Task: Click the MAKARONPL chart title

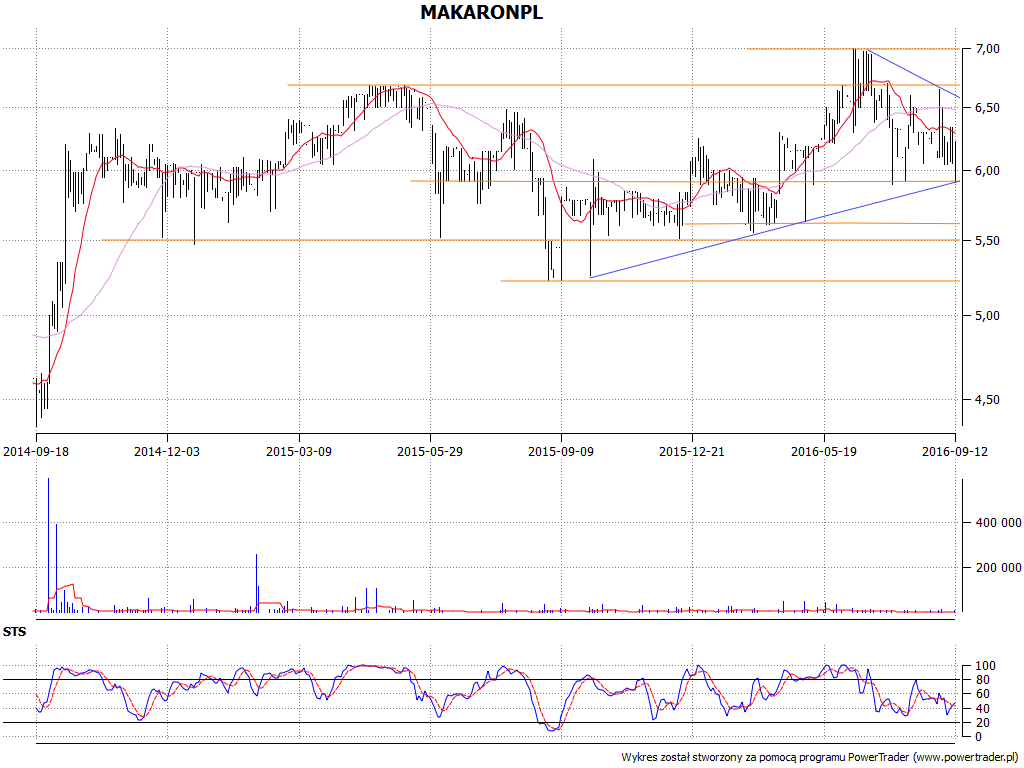Action: pos(481,12)
